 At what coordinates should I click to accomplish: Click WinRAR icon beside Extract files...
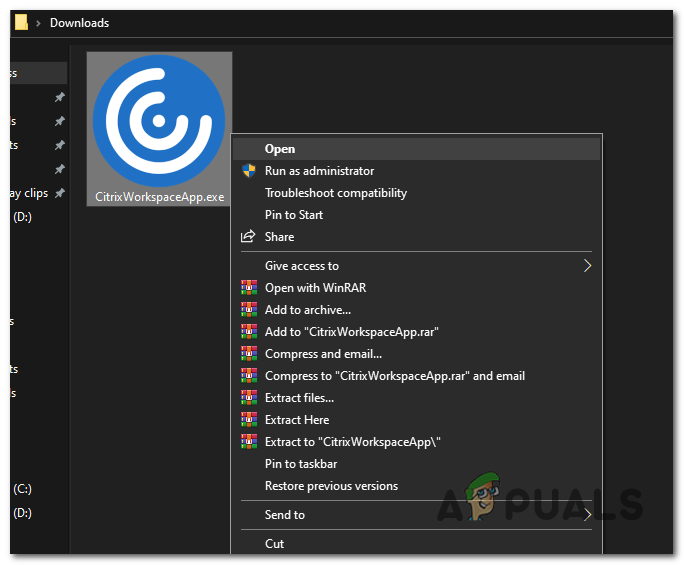(x=249, y=397)
